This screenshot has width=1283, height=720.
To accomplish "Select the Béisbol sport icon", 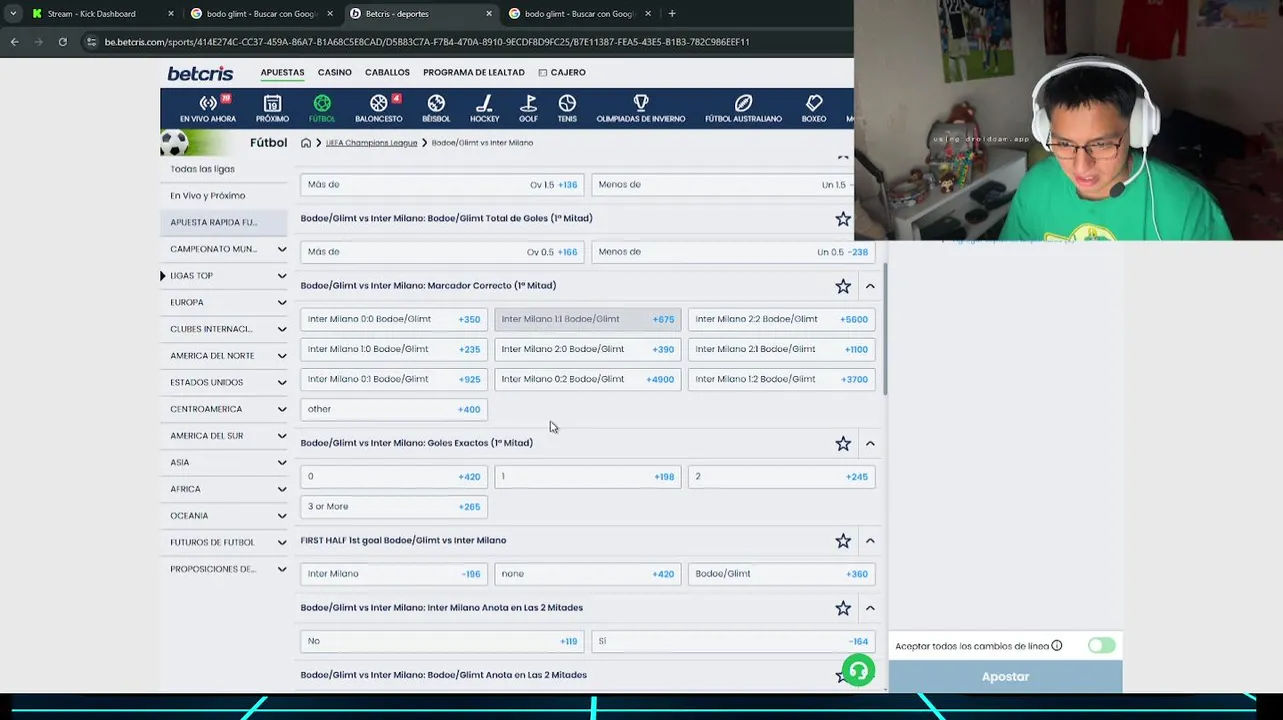I will pos(436,109).
